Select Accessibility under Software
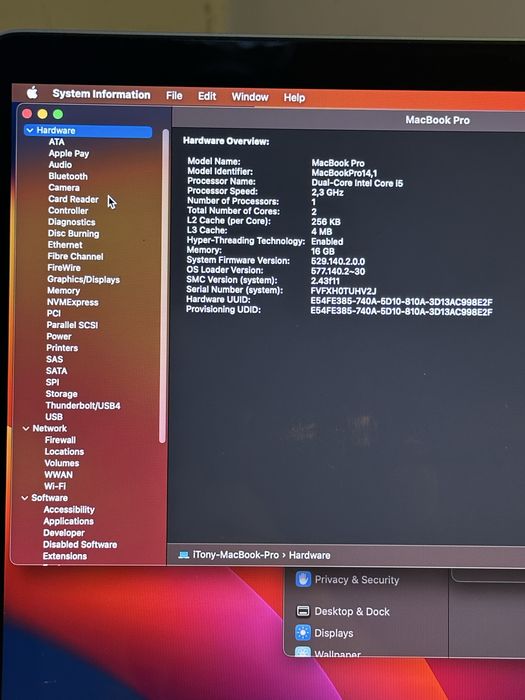 [69, 509]
